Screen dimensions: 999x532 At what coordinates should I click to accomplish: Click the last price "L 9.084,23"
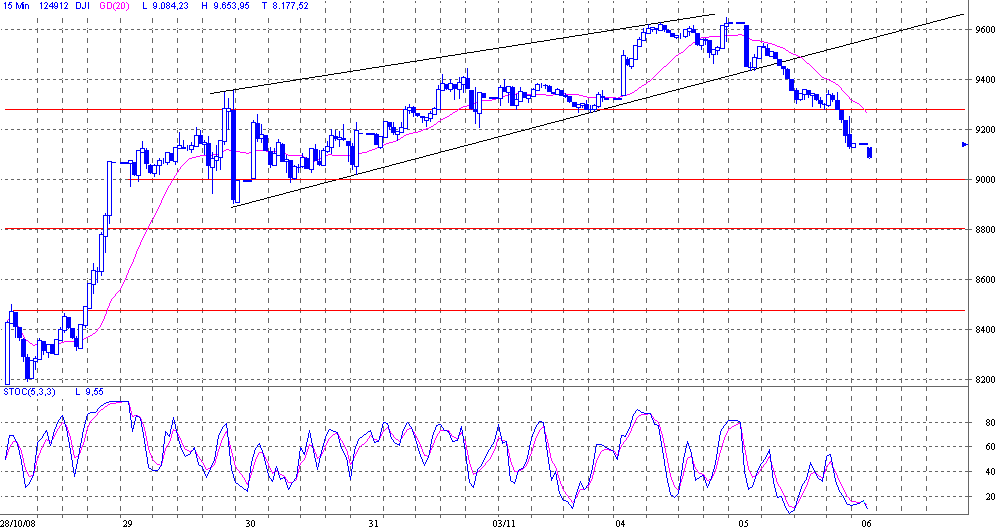pyautogui.click(x=167, y=5)
